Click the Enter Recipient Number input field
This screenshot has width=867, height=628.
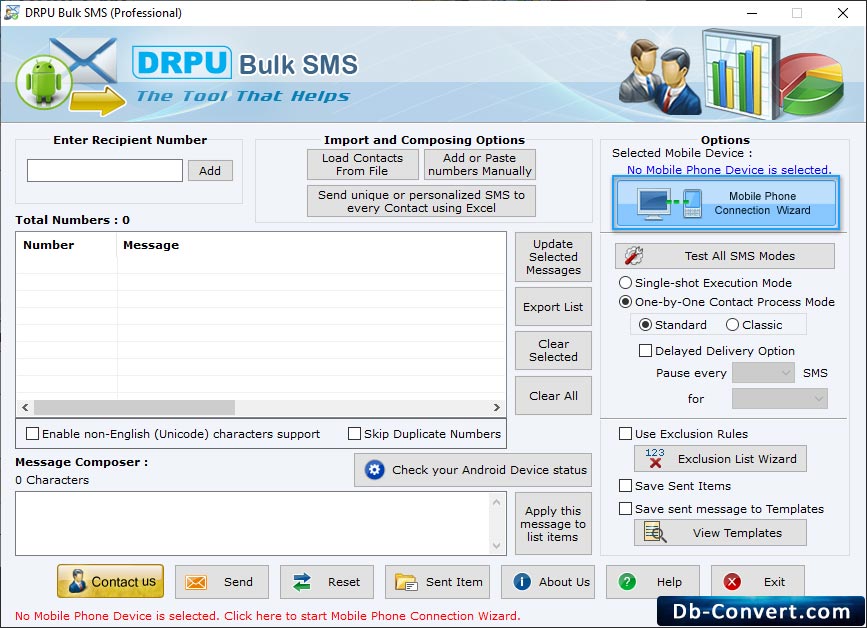coord(105,170)
